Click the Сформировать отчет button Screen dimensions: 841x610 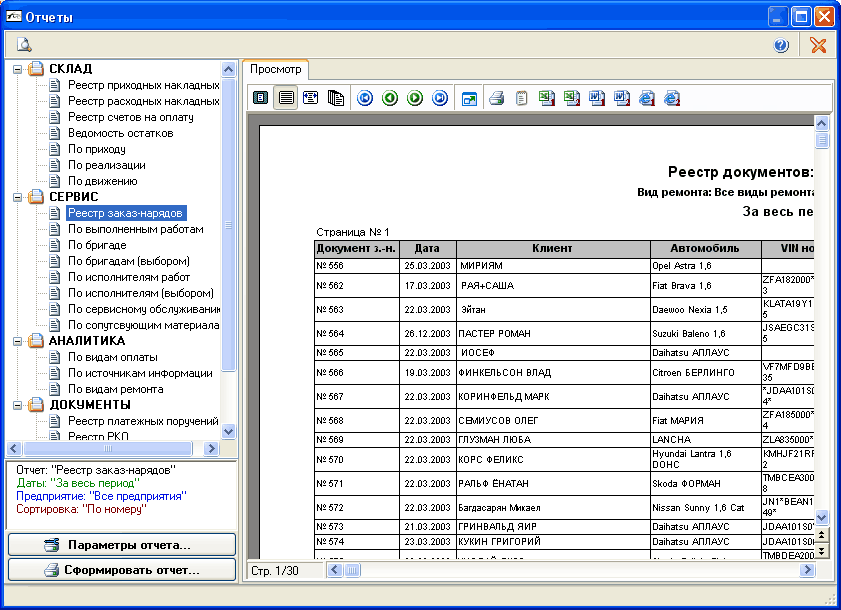(122, 570)
